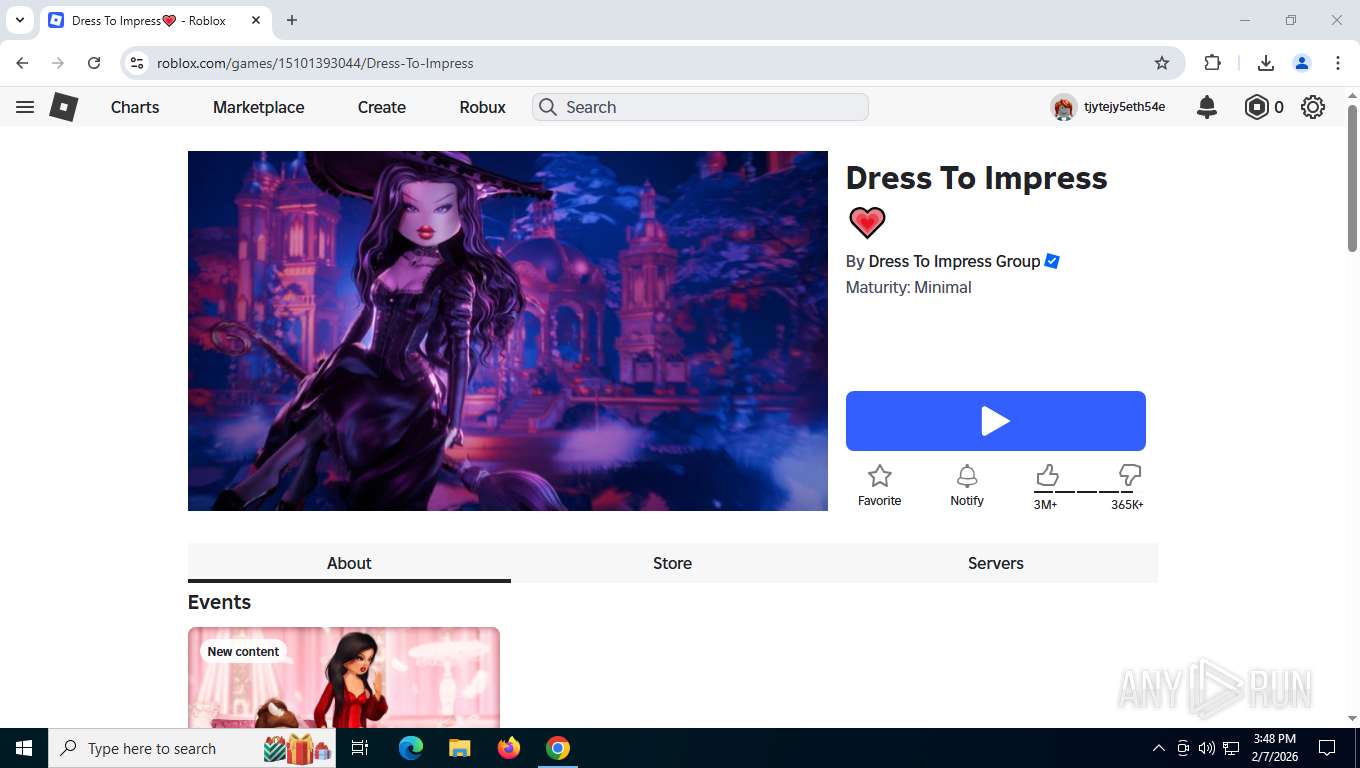Click the verified badge beside group name

coord(1052,261)
